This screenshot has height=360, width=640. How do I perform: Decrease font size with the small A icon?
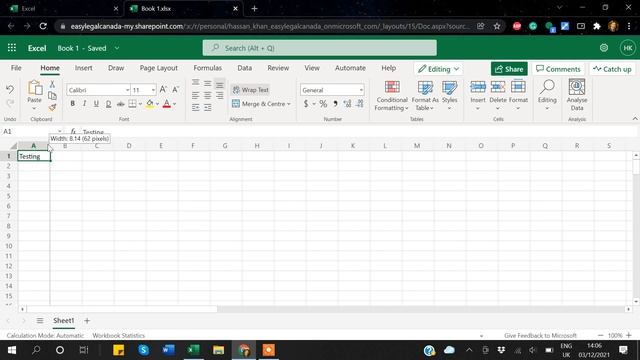pyautogui.click(x=176, y=89)
